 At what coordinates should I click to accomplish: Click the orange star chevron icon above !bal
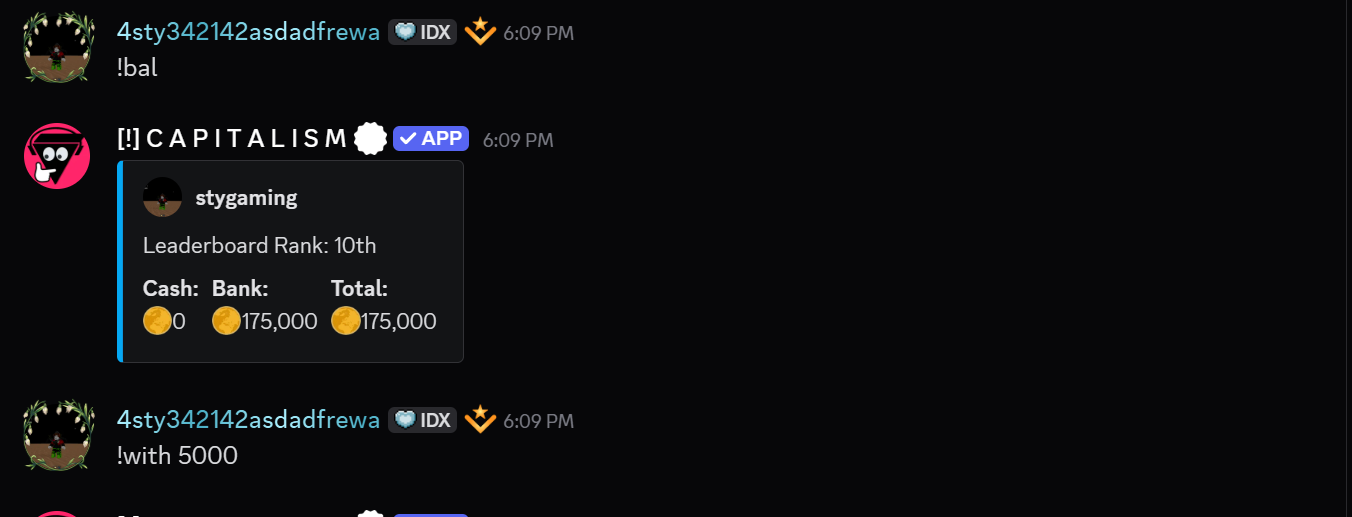[x=480, y=32]
